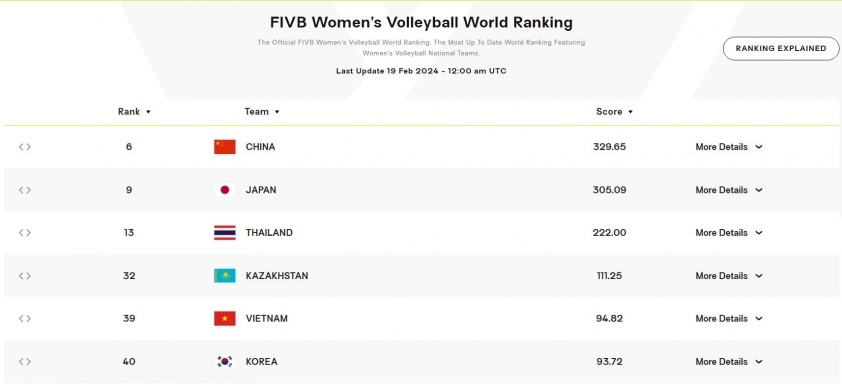This screenshot has height=384, width=842.
Task: Sort the table by Score column
Action: [614, 112]
